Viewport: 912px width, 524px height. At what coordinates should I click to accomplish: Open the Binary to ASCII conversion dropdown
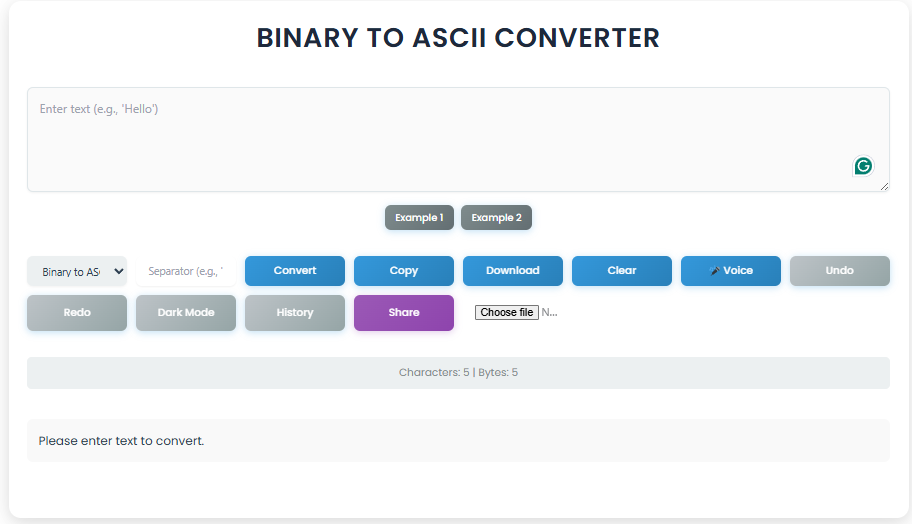click(77, 272)
